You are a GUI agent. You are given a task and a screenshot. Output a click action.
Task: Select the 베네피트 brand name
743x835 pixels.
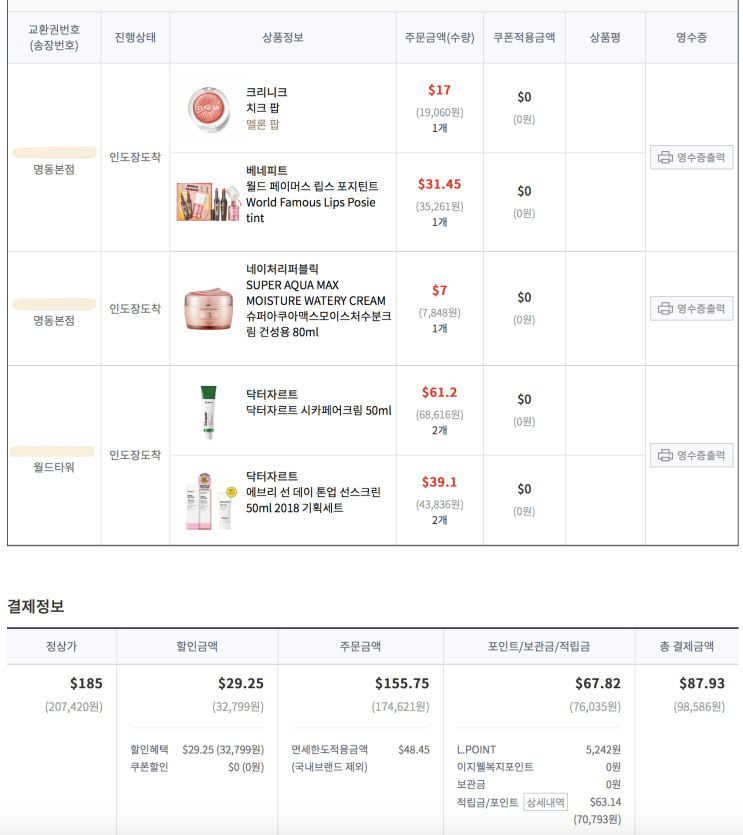[266, 170]
